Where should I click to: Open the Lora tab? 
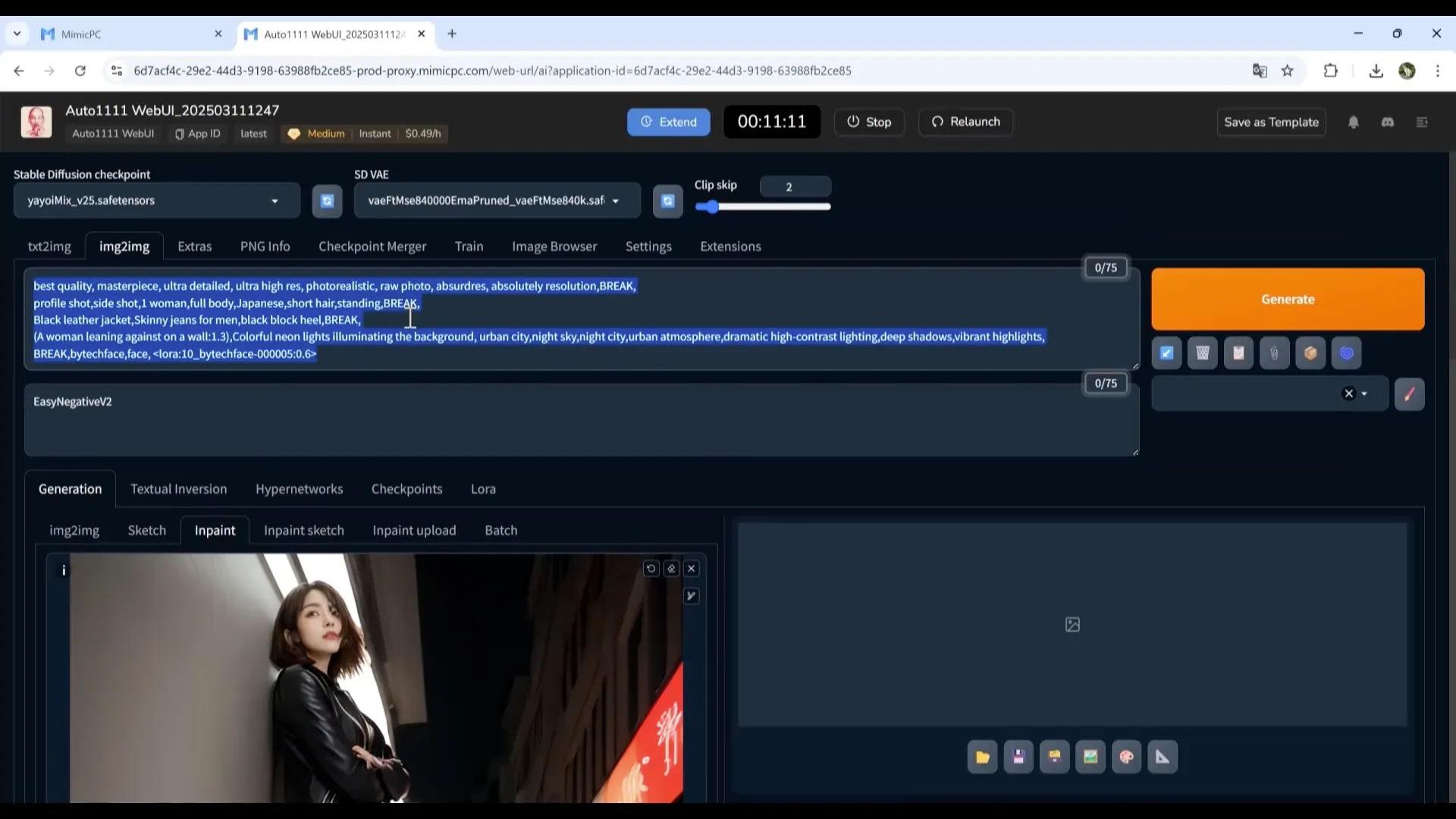[x=482, y=489]
